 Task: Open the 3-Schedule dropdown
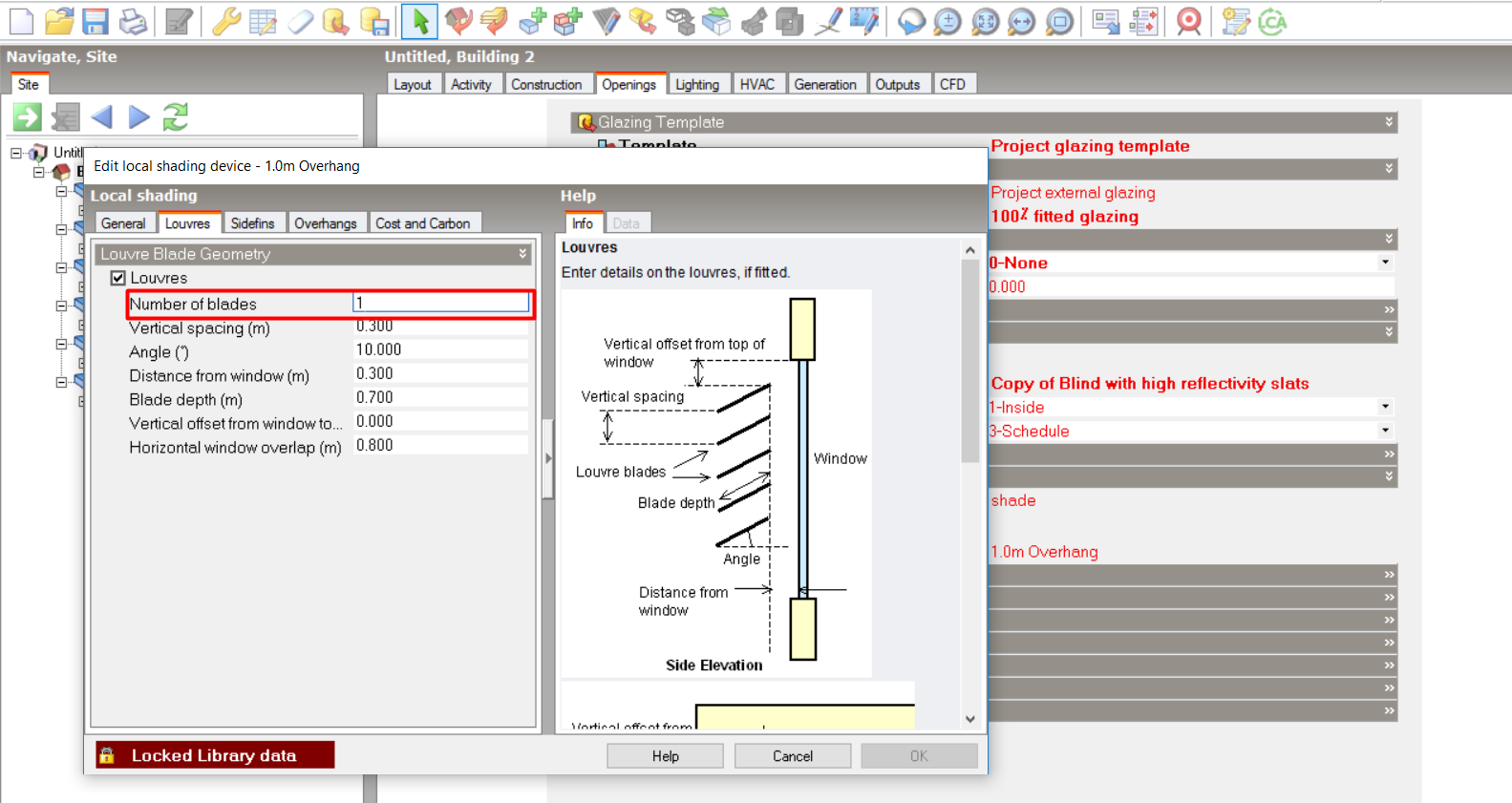tap(1385, 431)
